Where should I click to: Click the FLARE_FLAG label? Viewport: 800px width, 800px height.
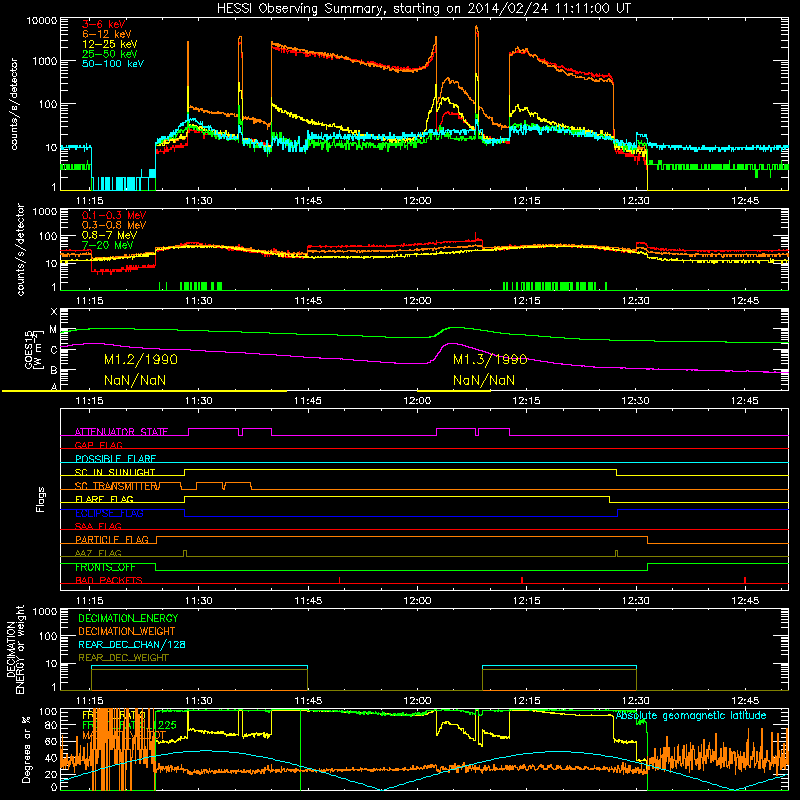[x=104, y=499]
